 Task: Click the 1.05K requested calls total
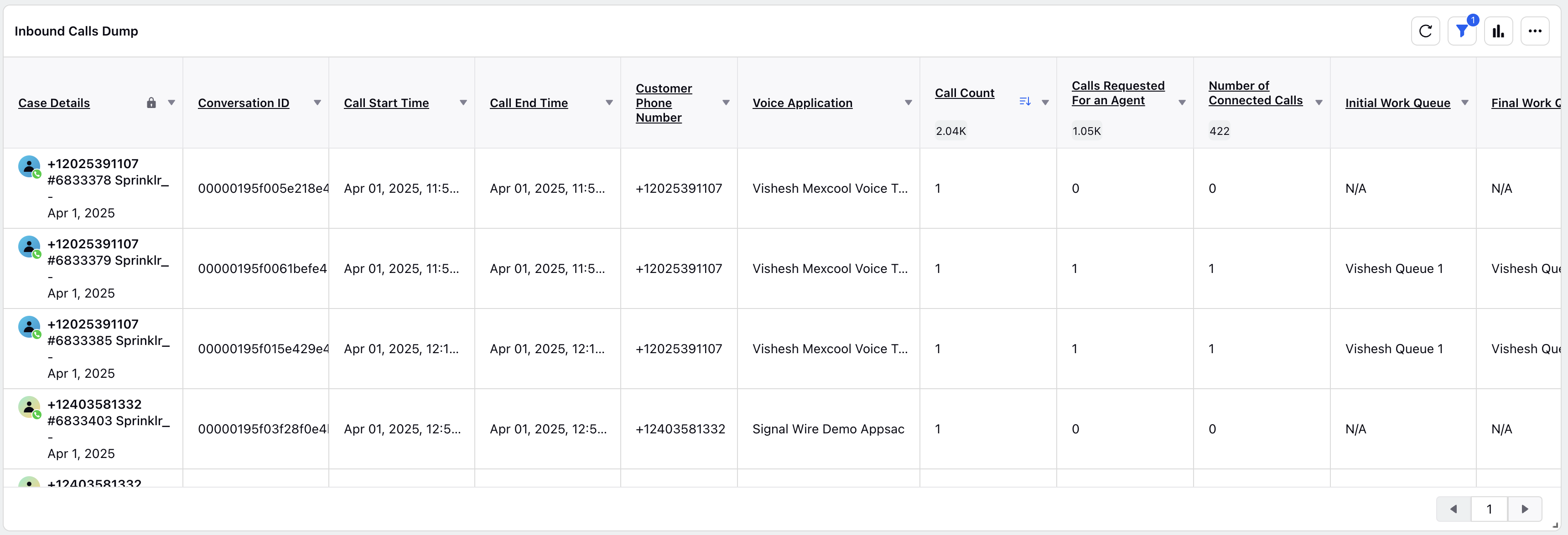(x=1086, y=131)
